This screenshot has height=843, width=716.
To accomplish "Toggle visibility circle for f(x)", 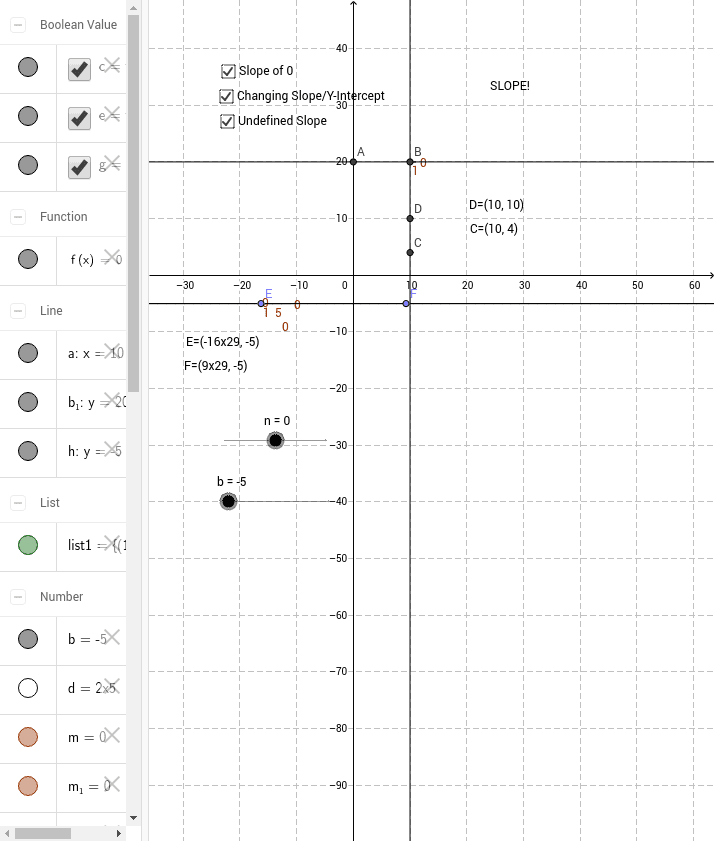I will [x=28, y=259].
